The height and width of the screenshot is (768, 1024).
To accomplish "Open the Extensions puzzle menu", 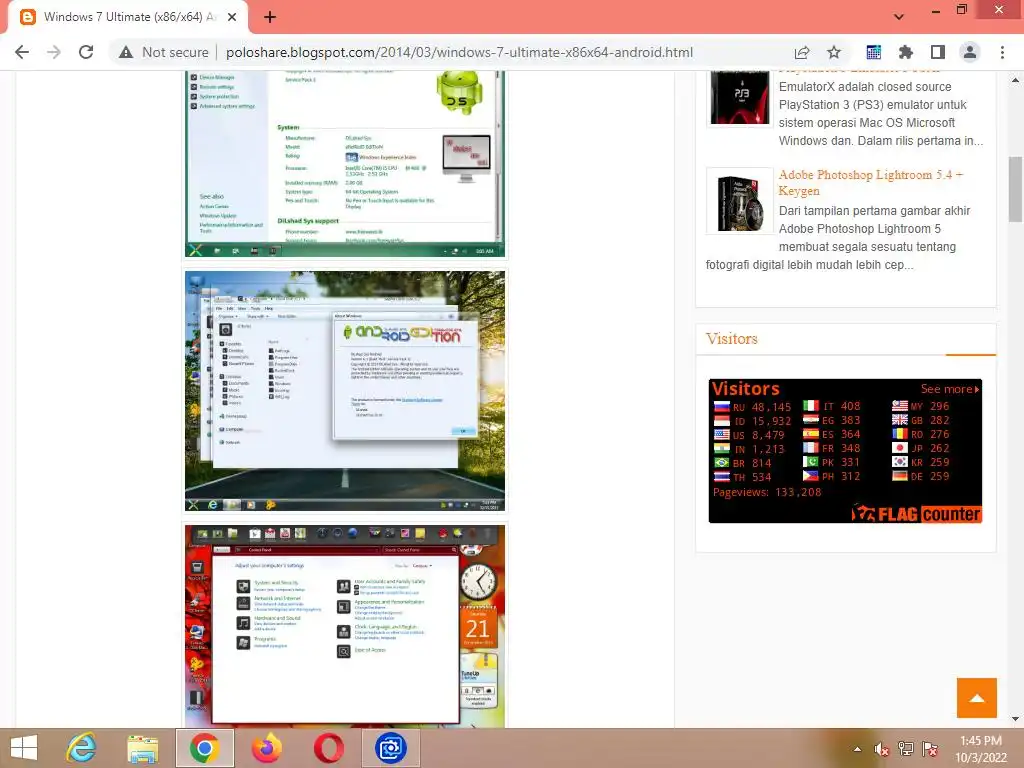I will [905, 52].
